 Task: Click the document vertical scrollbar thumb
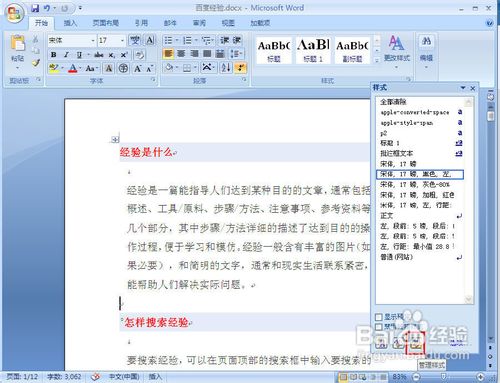pos(490,116)
